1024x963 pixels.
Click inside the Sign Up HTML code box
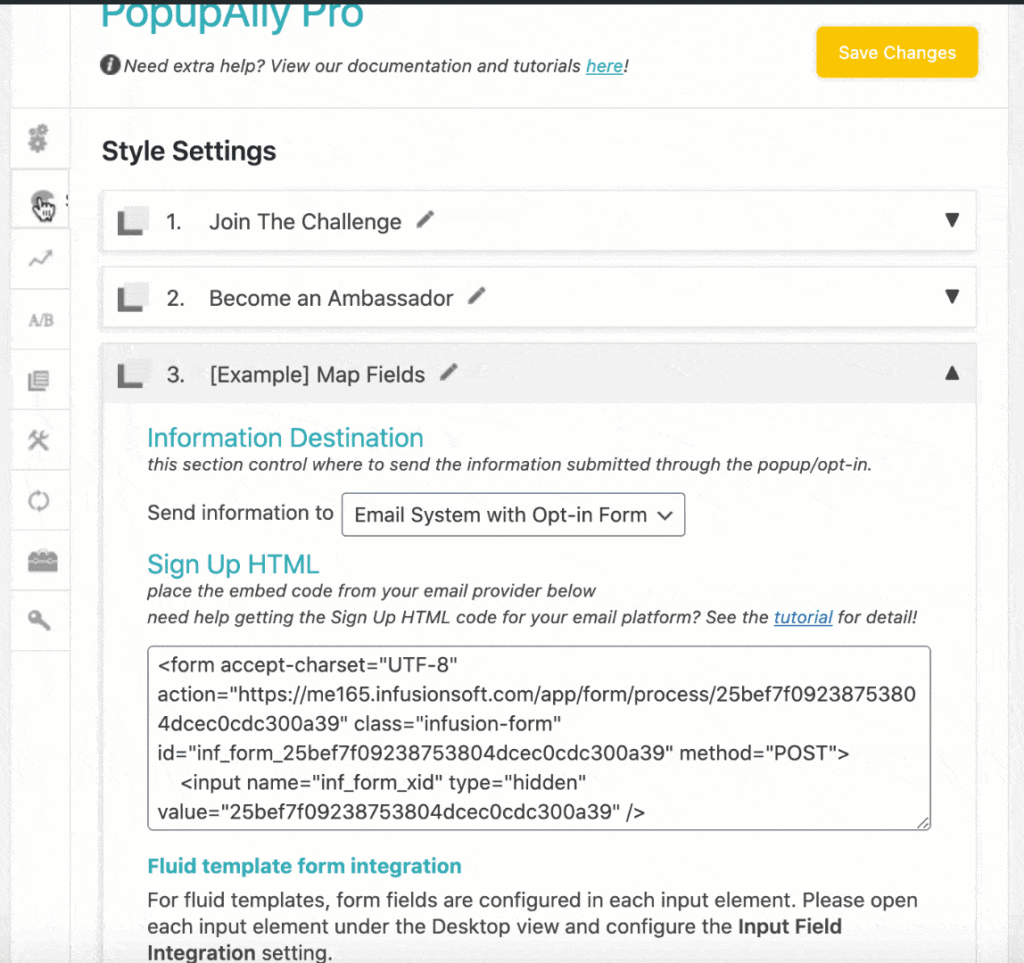coord(540,740)
